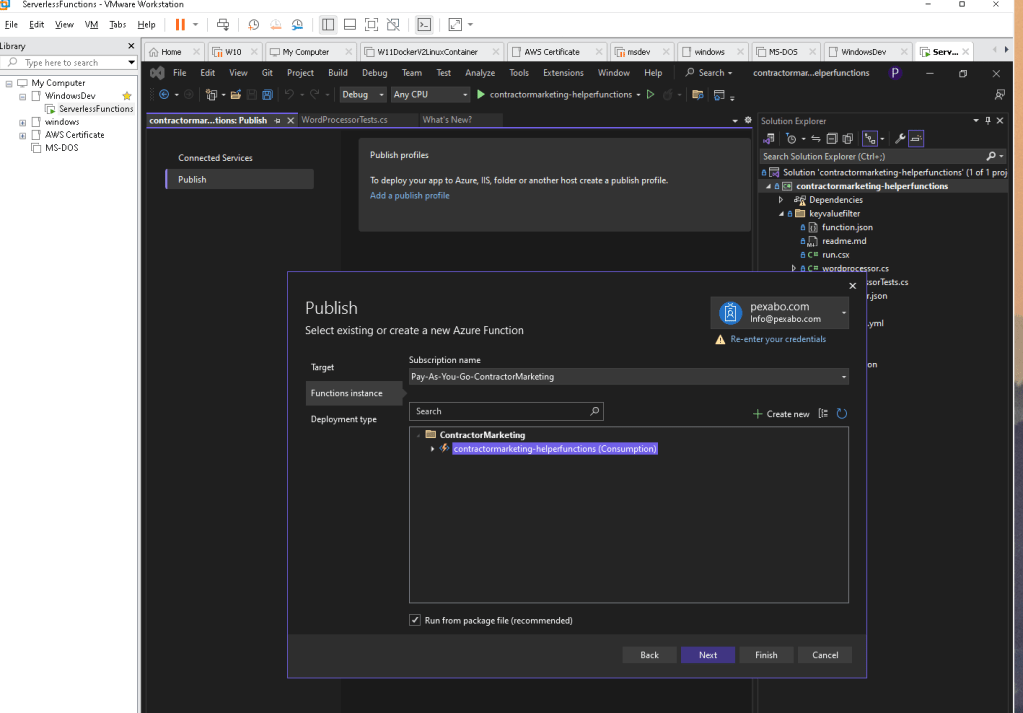Switch to WordProcessorTests.cs tab
This screenshot has height=713, width=1023.
coord(344,120)
